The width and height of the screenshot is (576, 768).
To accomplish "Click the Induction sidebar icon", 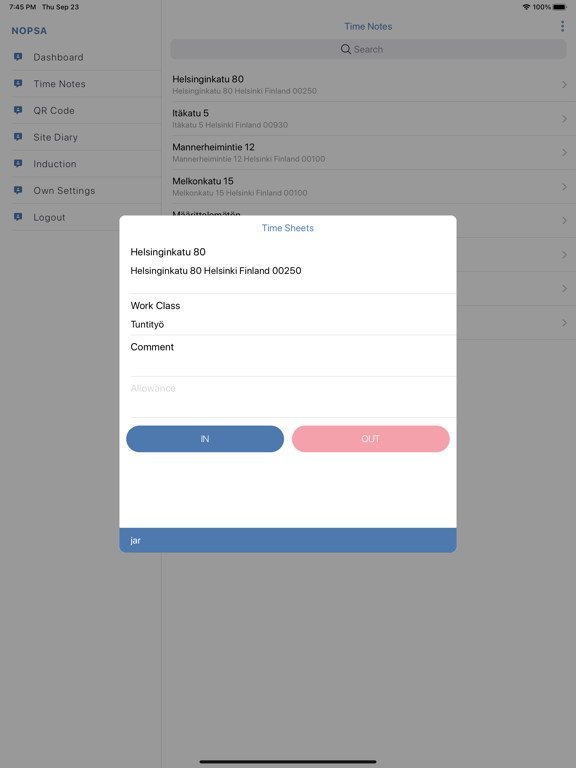I will (x=18, y=164).
